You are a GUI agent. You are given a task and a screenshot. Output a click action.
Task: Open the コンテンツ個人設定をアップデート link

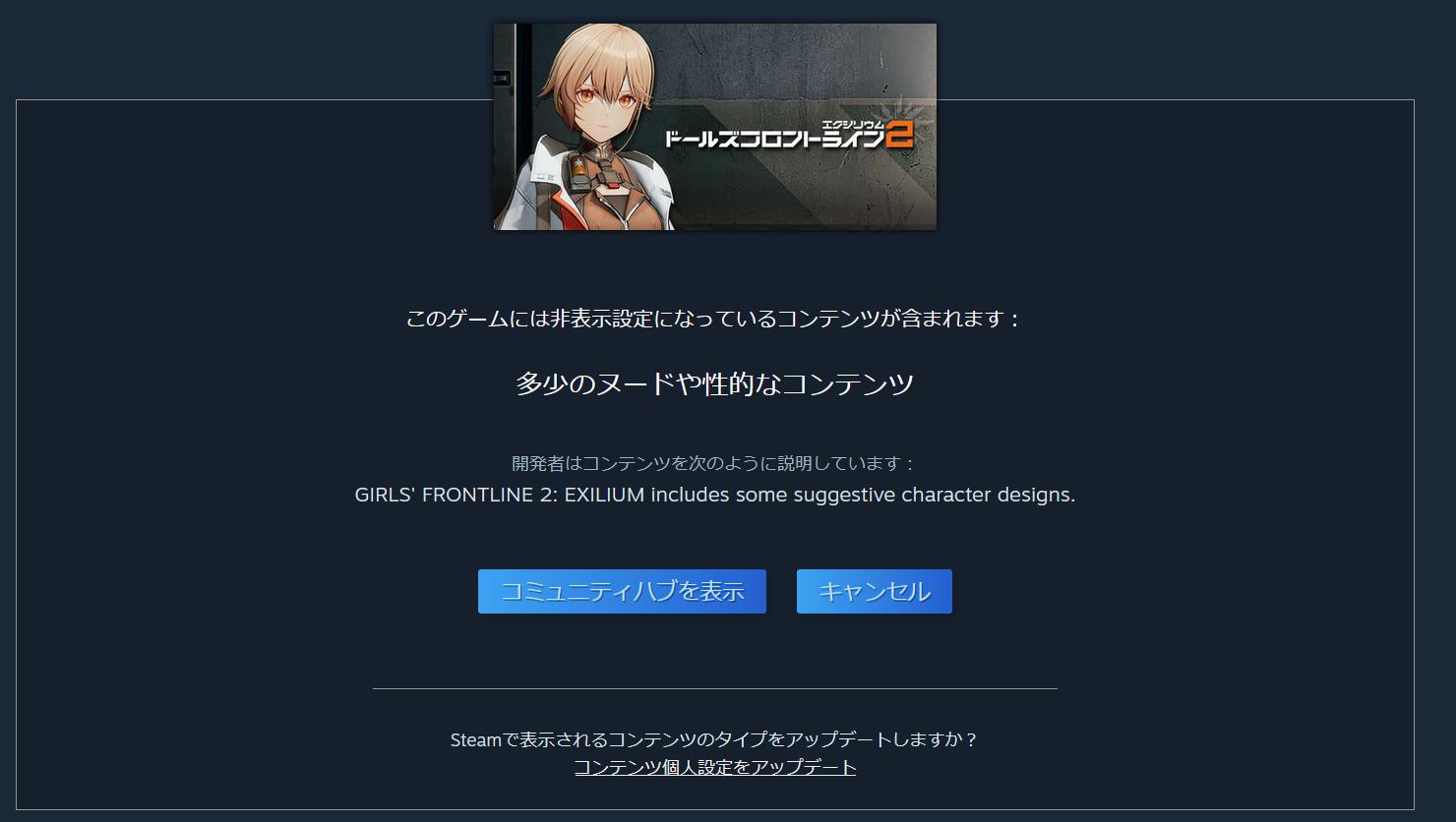715,767
